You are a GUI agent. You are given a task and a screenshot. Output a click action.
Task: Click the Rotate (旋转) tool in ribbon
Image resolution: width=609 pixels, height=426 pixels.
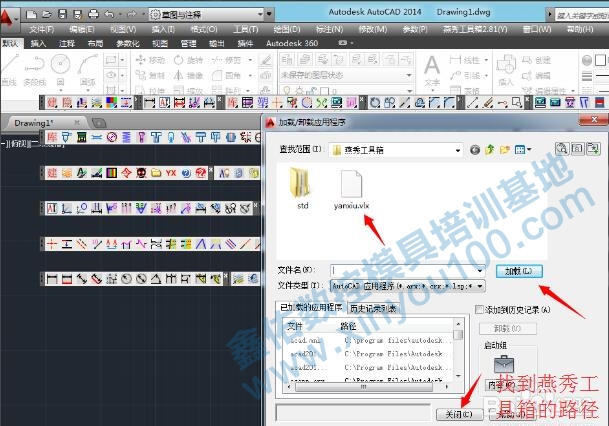188,60
